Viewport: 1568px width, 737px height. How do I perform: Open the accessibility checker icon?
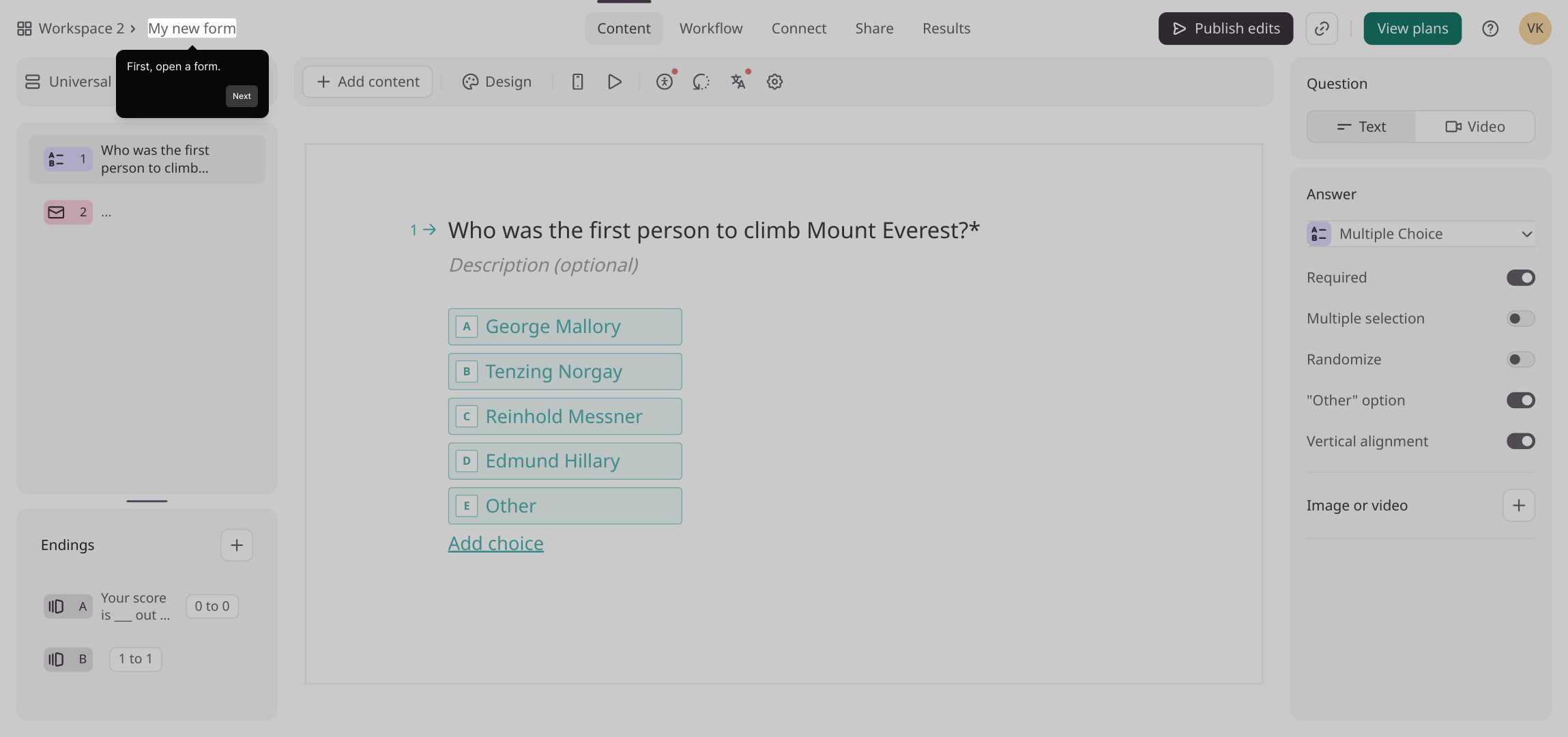pyautogui.click(x=665, y=82)
